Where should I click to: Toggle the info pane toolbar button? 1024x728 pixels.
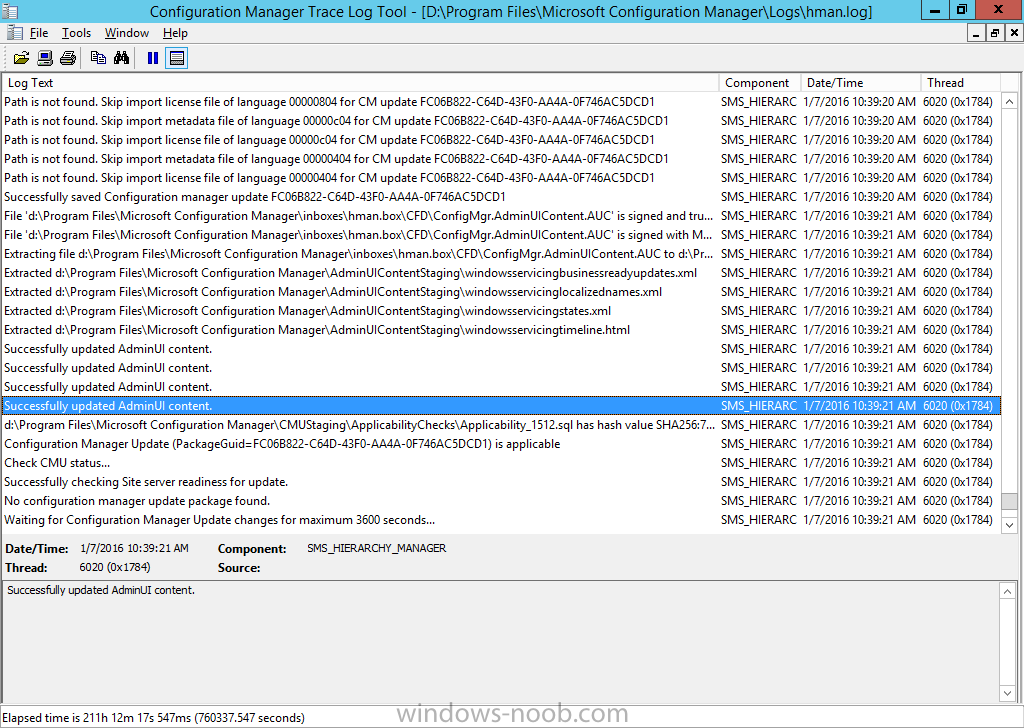(176, 58)
